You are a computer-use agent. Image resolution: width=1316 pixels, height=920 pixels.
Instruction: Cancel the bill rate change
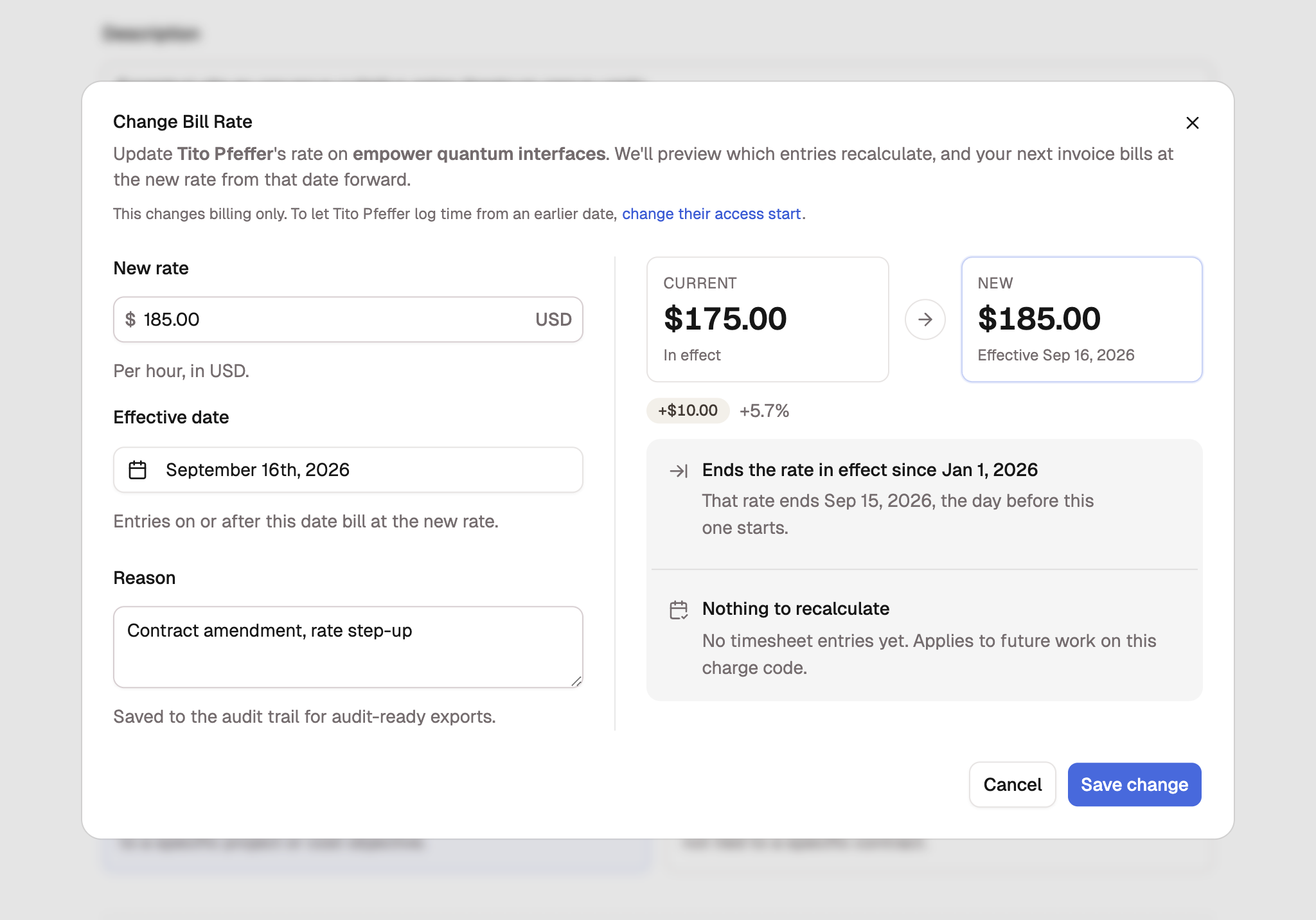(x=1012, y=784)
